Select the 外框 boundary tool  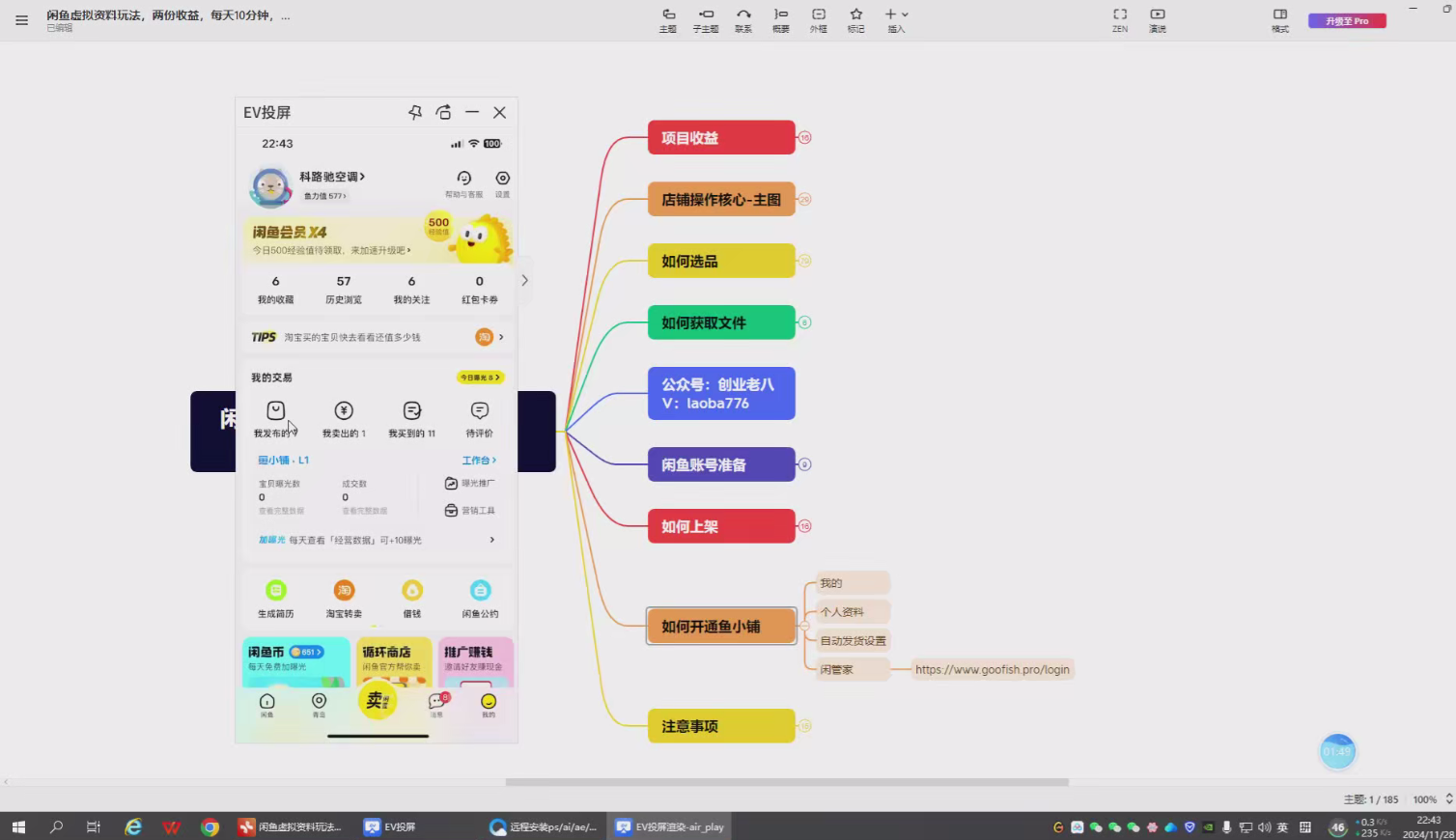(819, 20)
